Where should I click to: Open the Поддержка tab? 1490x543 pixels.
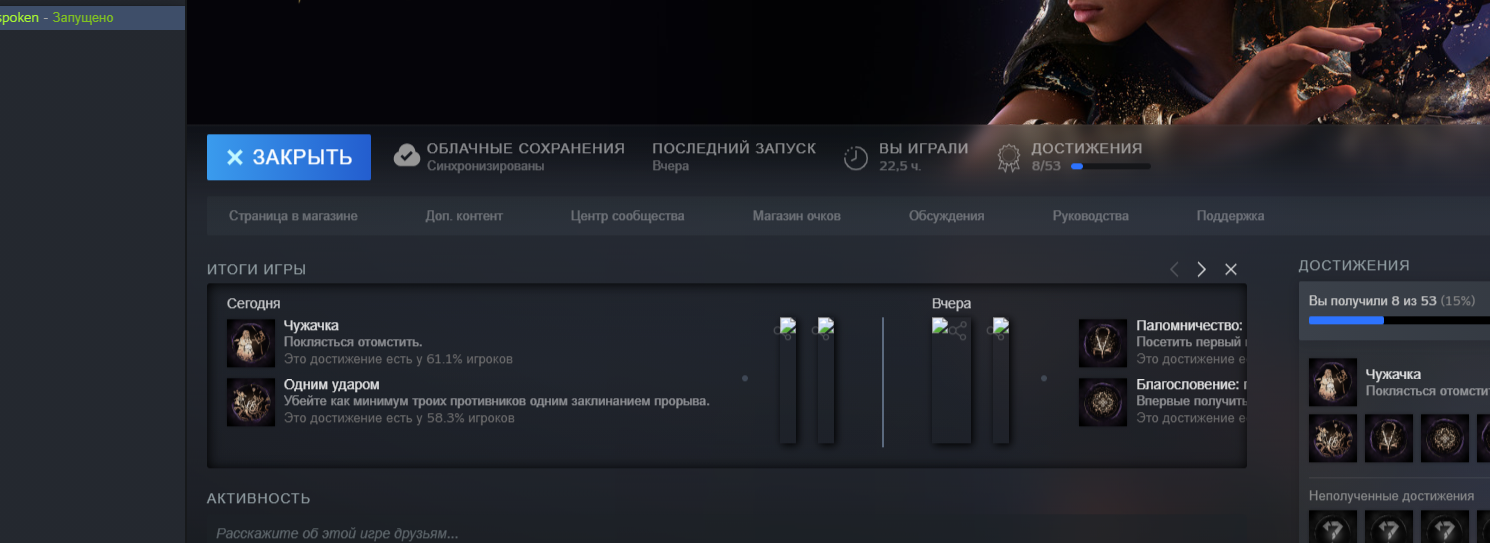(x=1230, y=216)
